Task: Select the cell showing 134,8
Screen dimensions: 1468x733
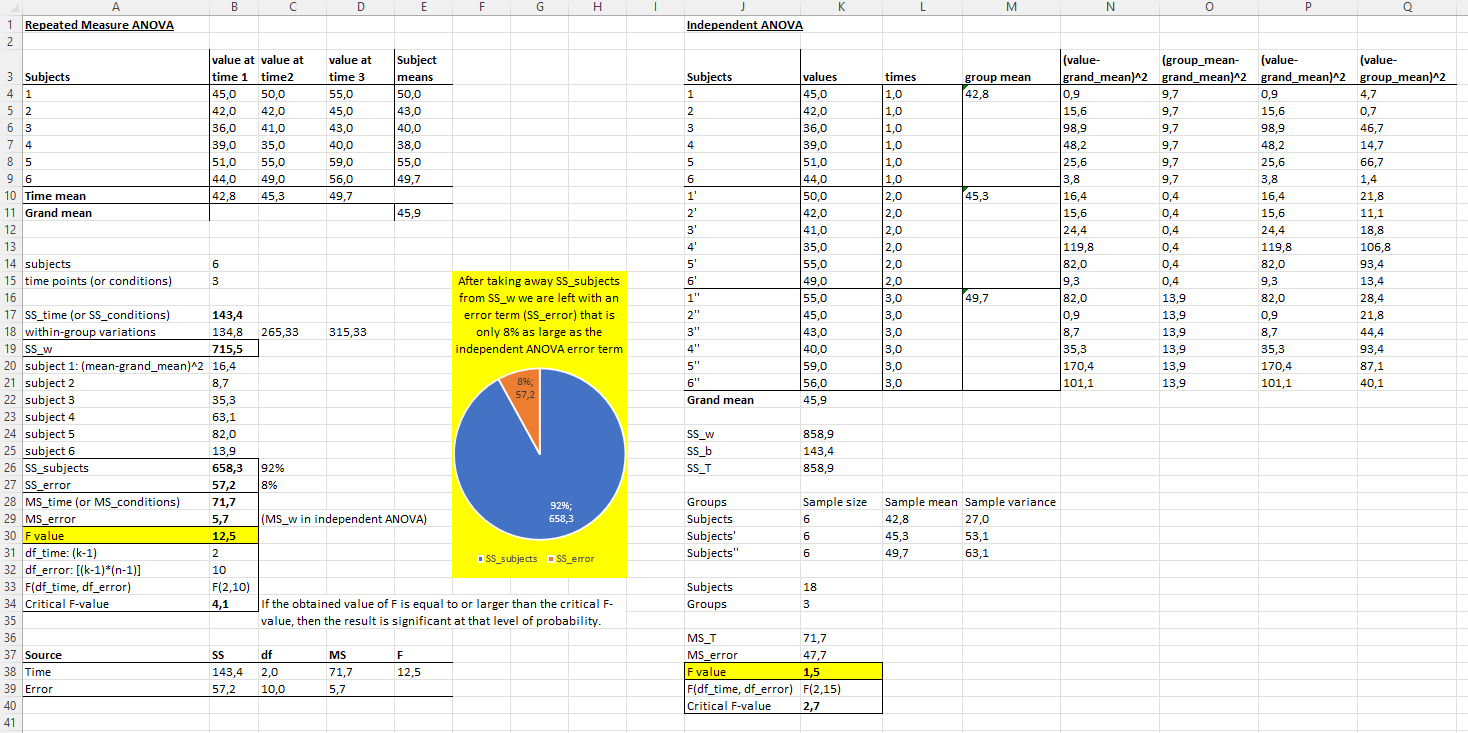Action: (233, 332)
